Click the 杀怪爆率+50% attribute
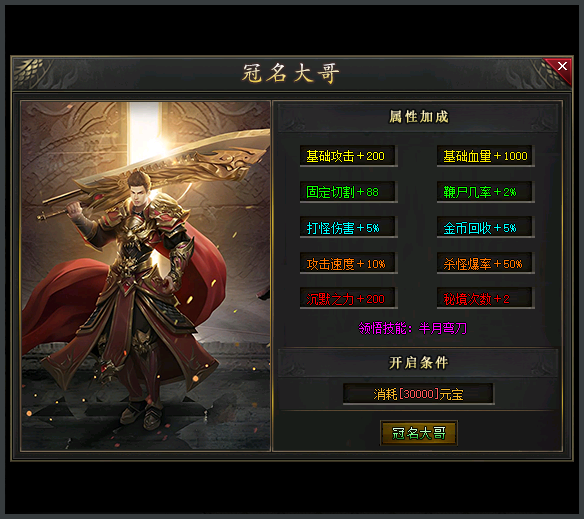This screenshot has height=519, width=584. (x=485, y=263)
